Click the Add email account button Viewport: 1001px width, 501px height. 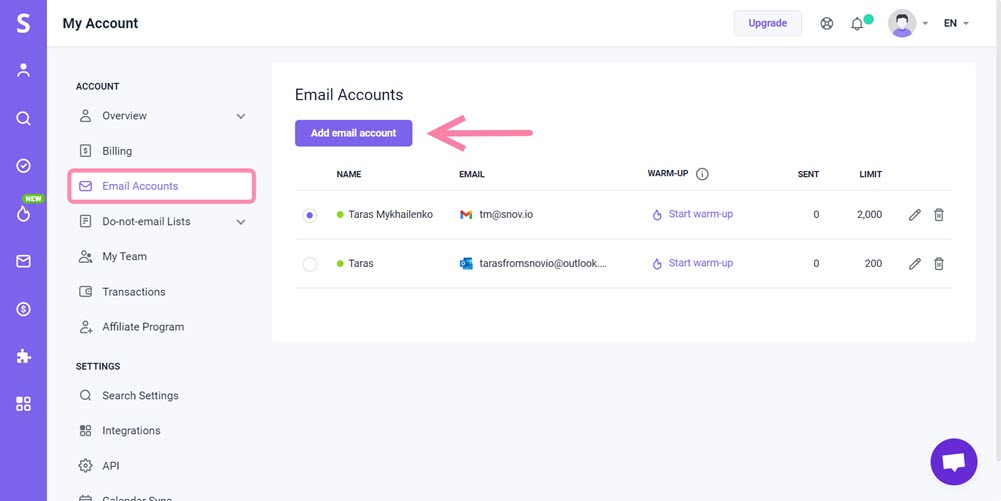click(354, 133)
